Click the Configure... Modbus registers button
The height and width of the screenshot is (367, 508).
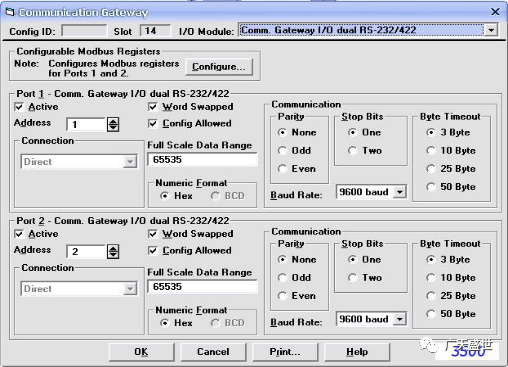[219, 67]
